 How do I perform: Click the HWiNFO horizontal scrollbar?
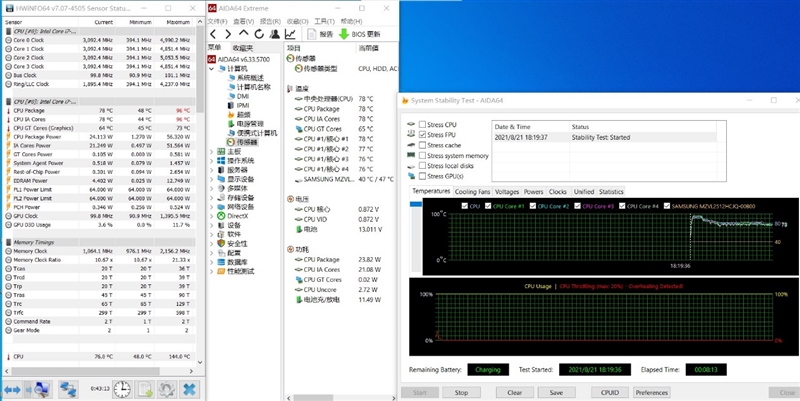pyautogui.click(x=100, y=371)
